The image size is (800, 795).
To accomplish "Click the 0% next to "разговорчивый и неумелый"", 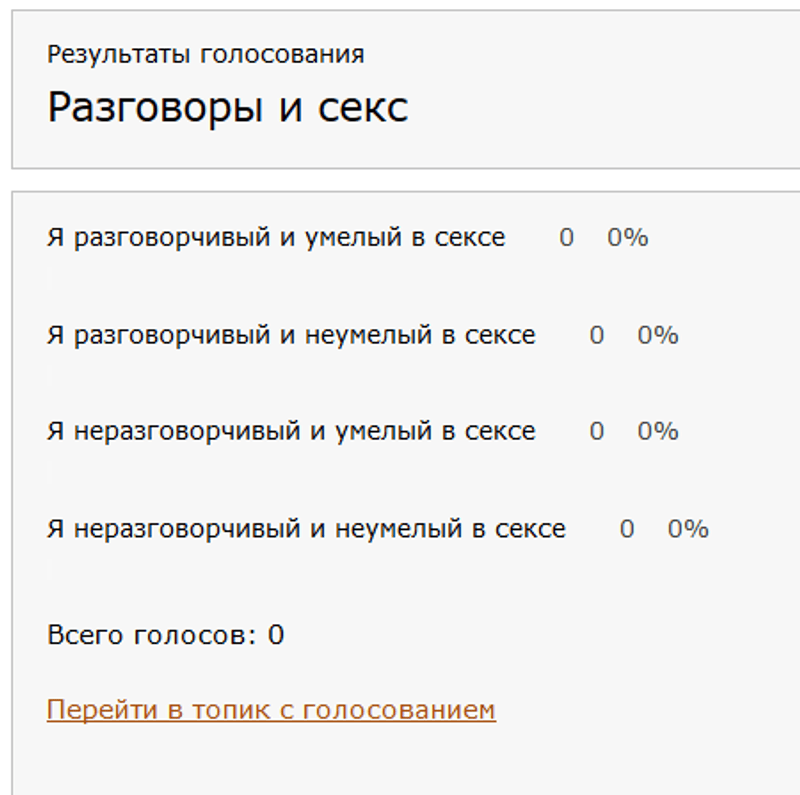I will pos(658,335).
